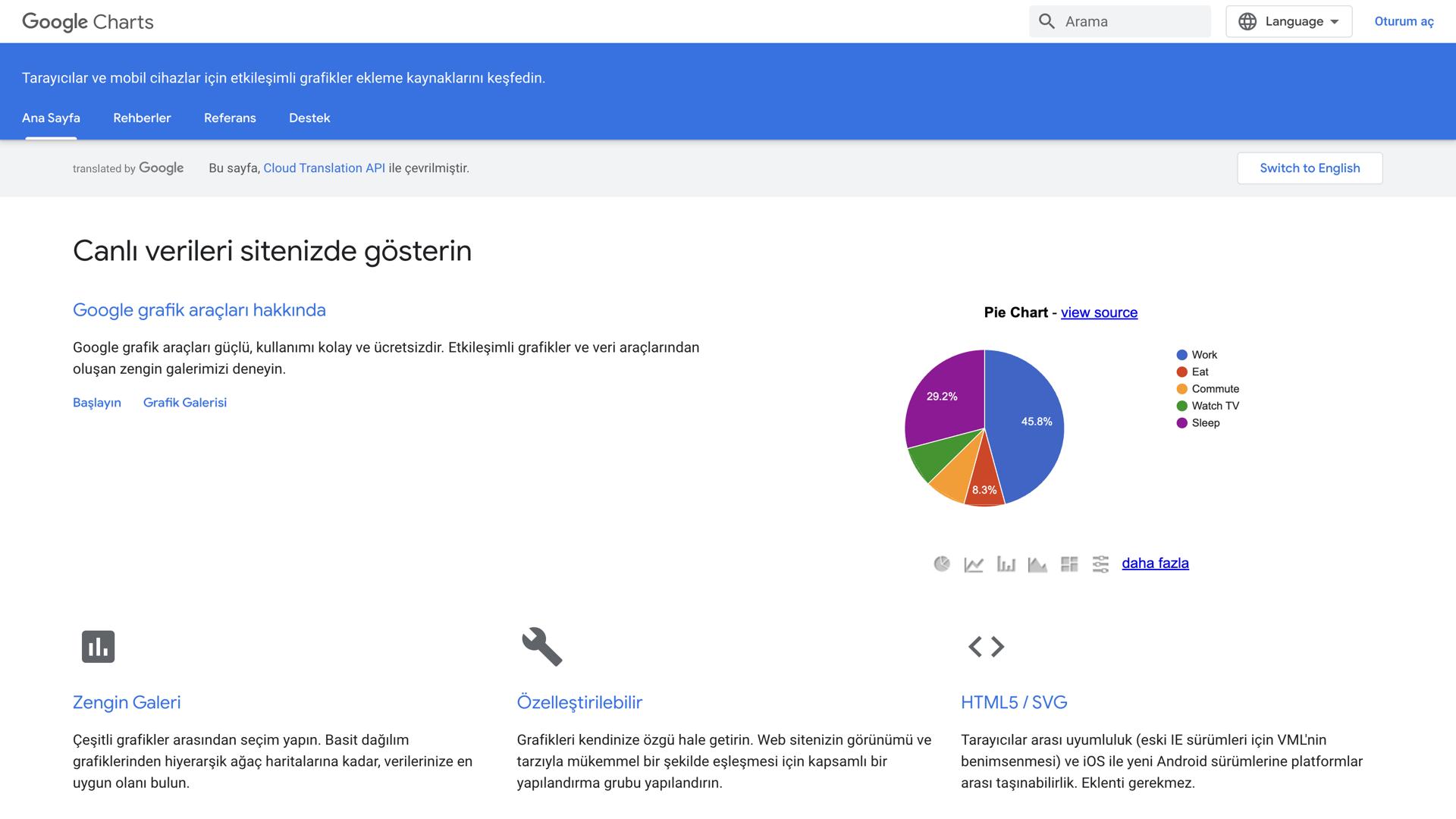The height and width of the screenshot is (819, 1456).
Task: Click the Destek menu item
Action: pos(309,118)
